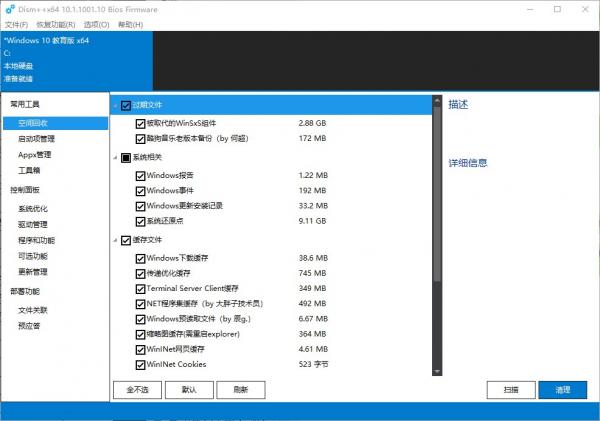Click the 描述 heading
The width and height of the screenshot is (600, 421).
458,104
